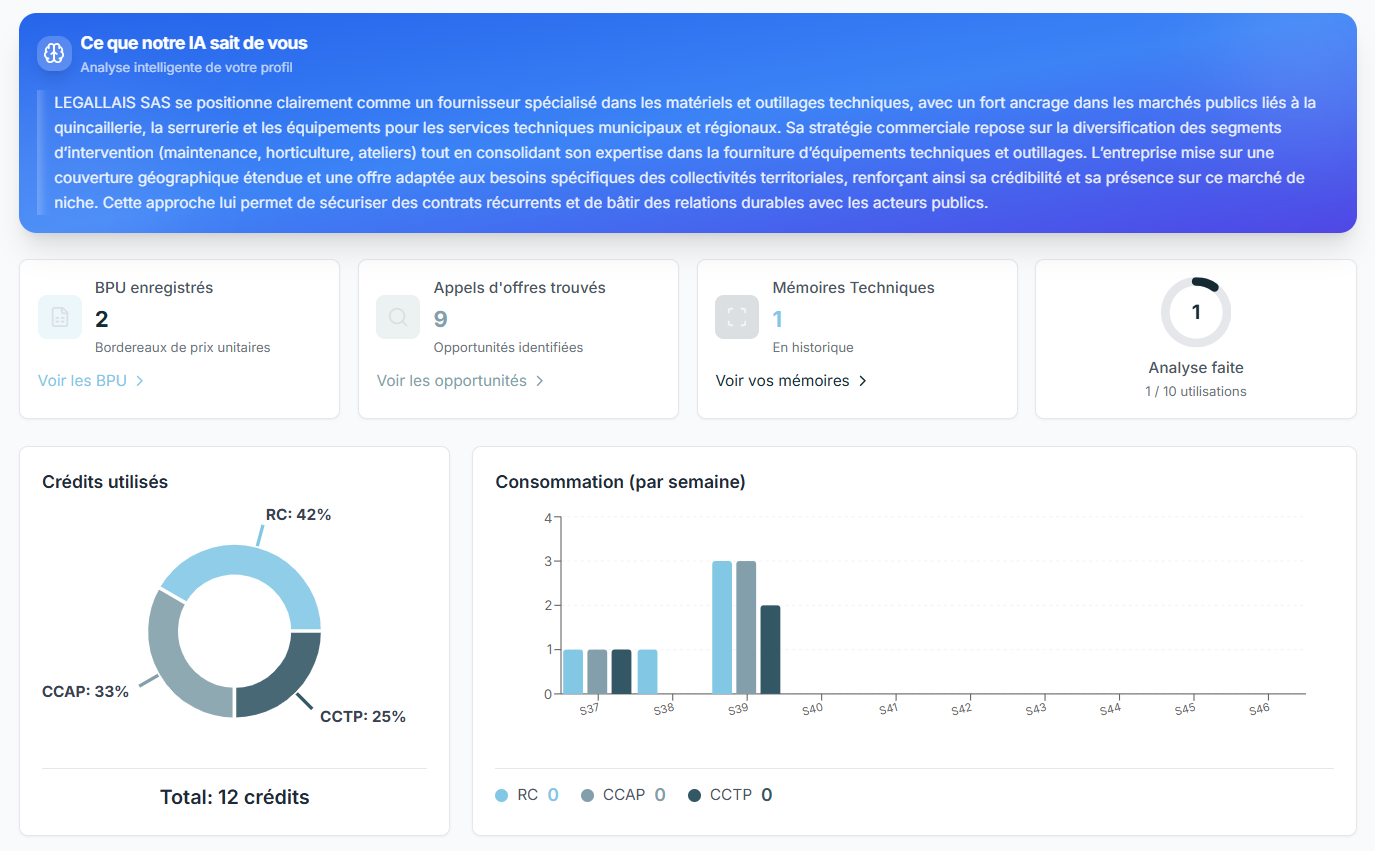Click chevron next to Voir vos mémoires
This screenshot has width=1375, height=851.
pyautogui.click(x=863, y=381)
